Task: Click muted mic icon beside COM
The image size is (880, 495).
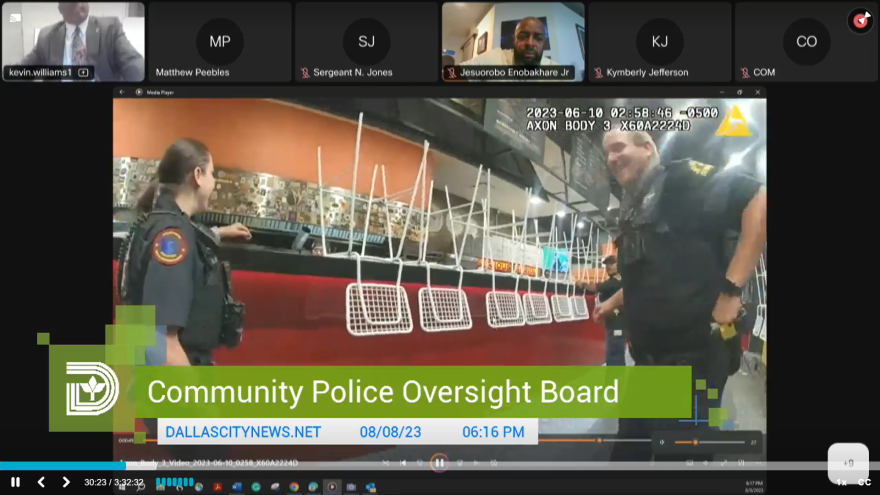Action: point(745,72)
